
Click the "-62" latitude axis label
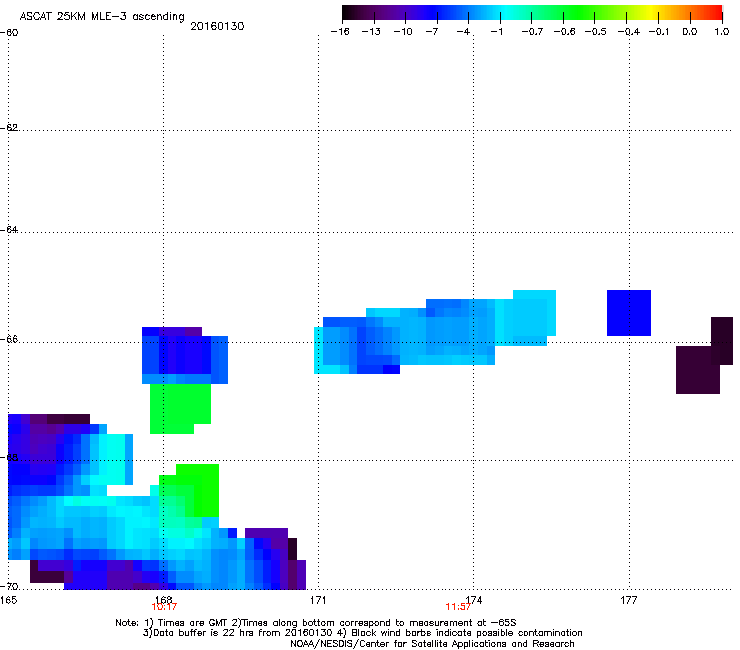point(9,127)
